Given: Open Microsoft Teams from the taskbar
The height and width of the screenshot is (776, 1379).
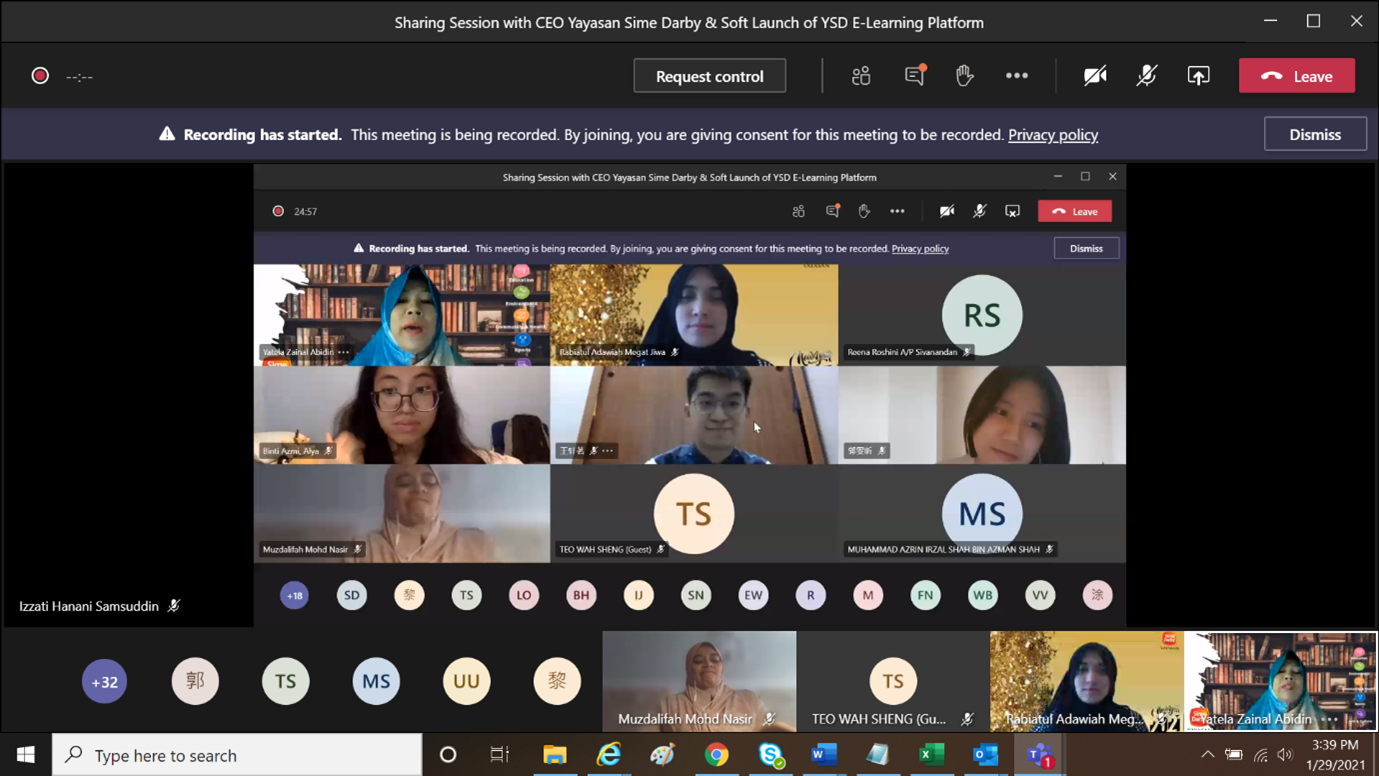Looking at the screenshot, I should (x=1039, y=755).
